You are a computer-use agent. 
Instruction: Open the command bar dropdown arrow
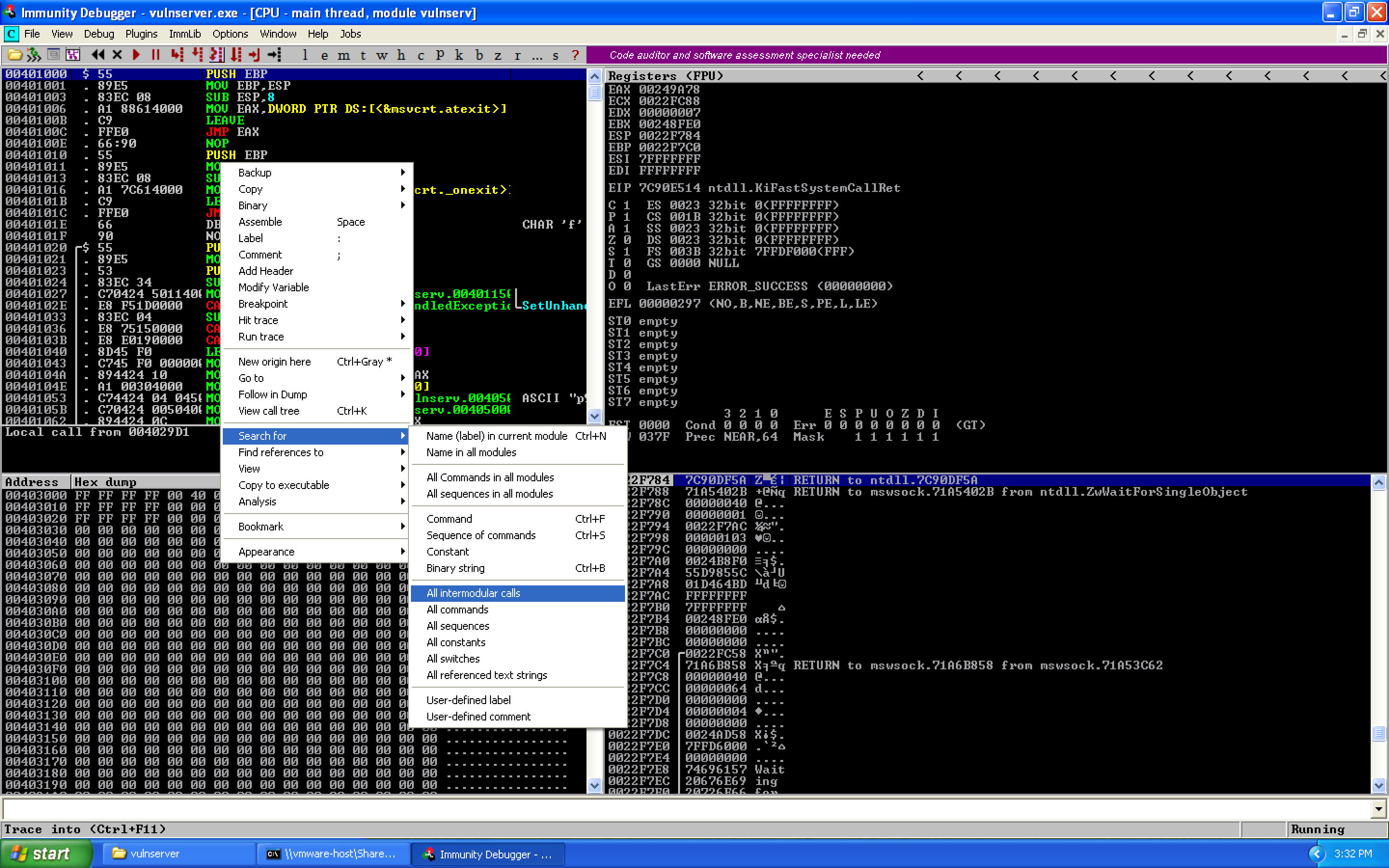click(1379, 810)
